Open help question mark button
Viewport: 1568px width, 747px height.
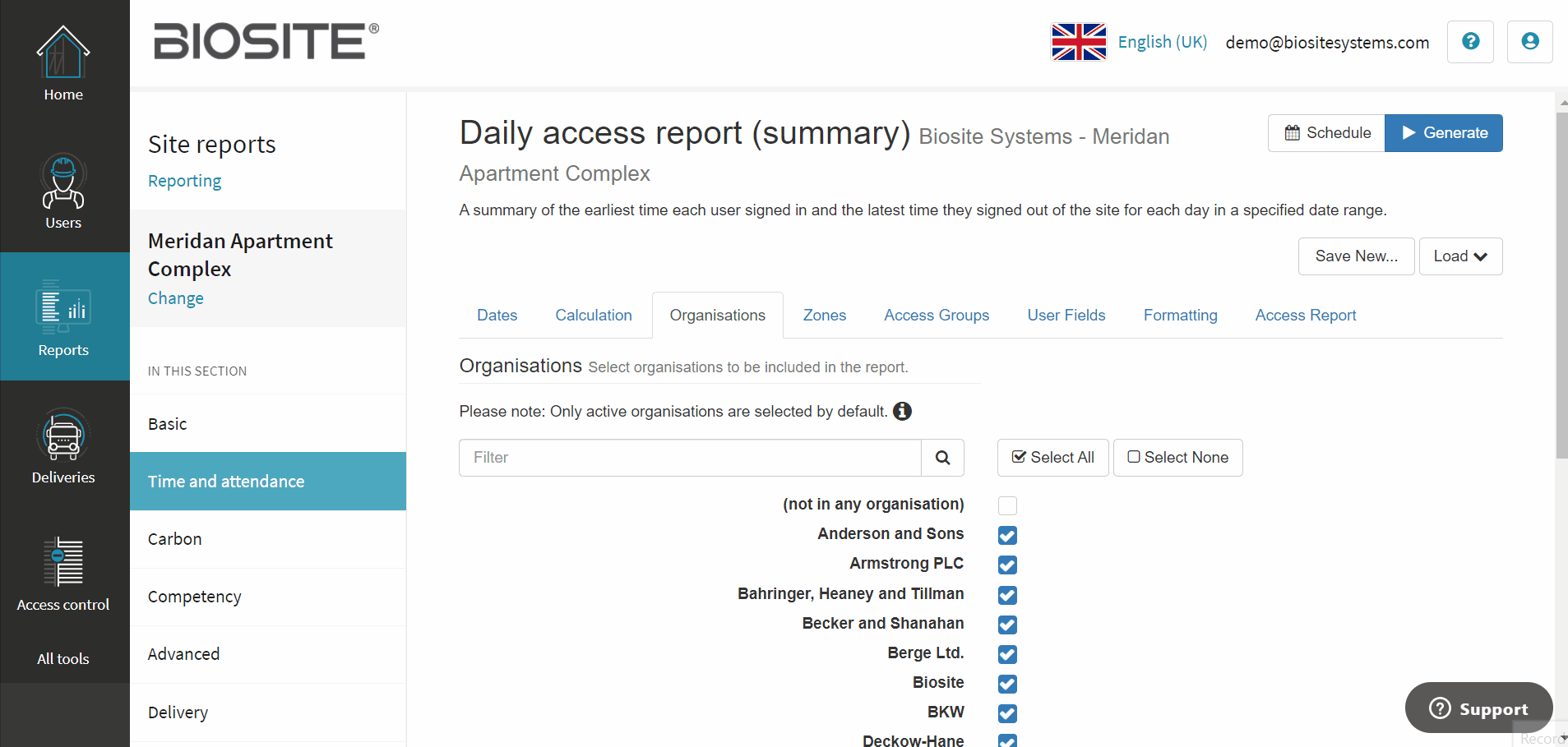pos(1470,42)
